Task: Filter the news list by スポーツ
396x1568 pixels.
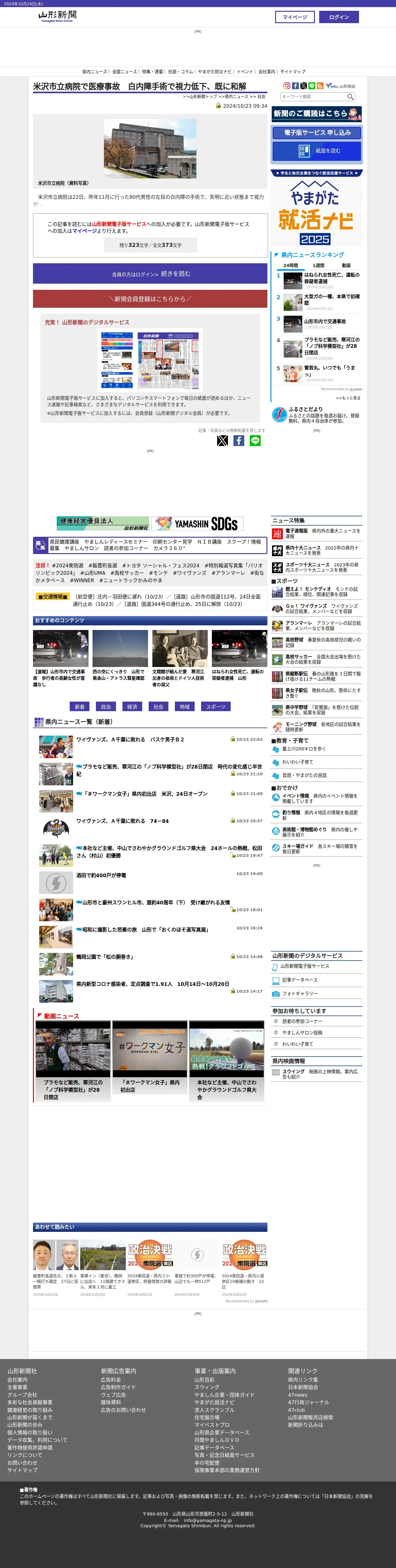Action: click(x=216, y=707)
